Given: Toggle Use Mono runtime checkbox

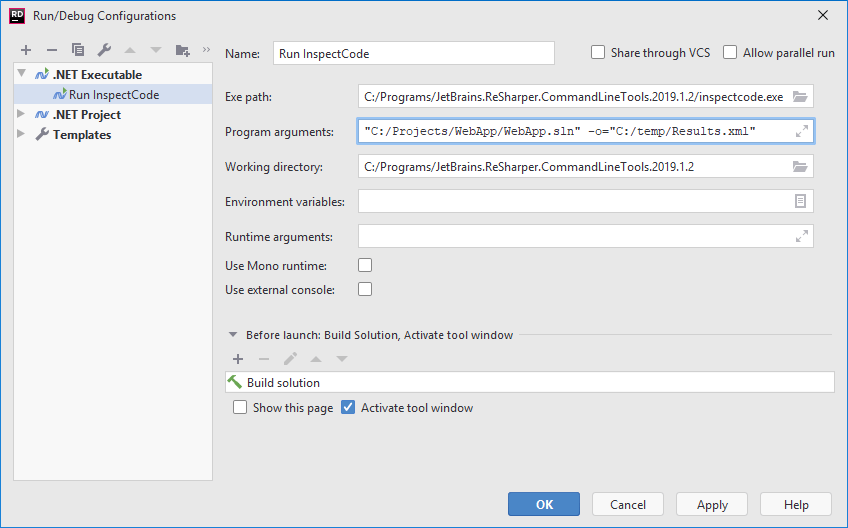Looking at the screenshot, I should [x=365, y=265].
